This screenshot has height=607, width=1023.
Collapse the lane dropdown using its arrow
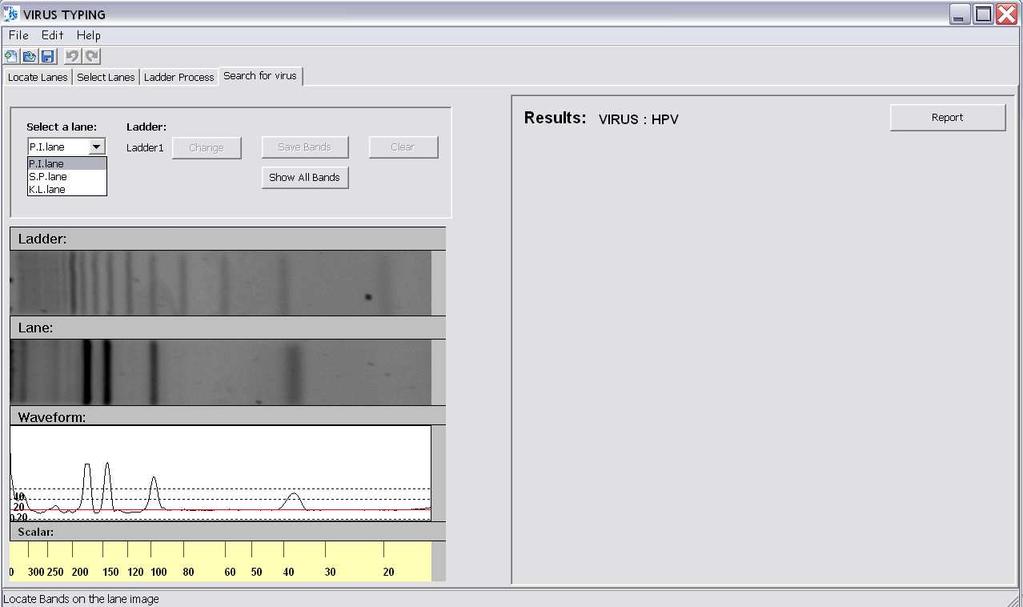(97, 147)
